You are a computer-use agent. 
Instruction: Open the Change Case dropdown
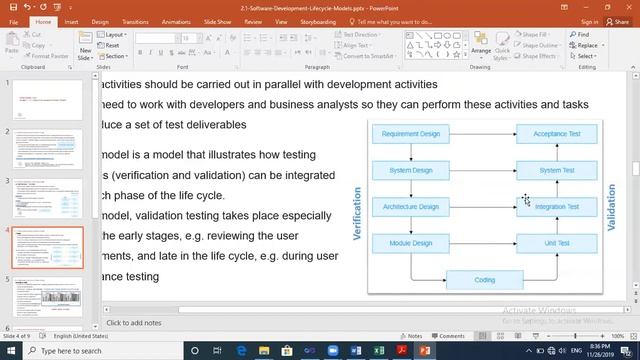click(208, 53)
